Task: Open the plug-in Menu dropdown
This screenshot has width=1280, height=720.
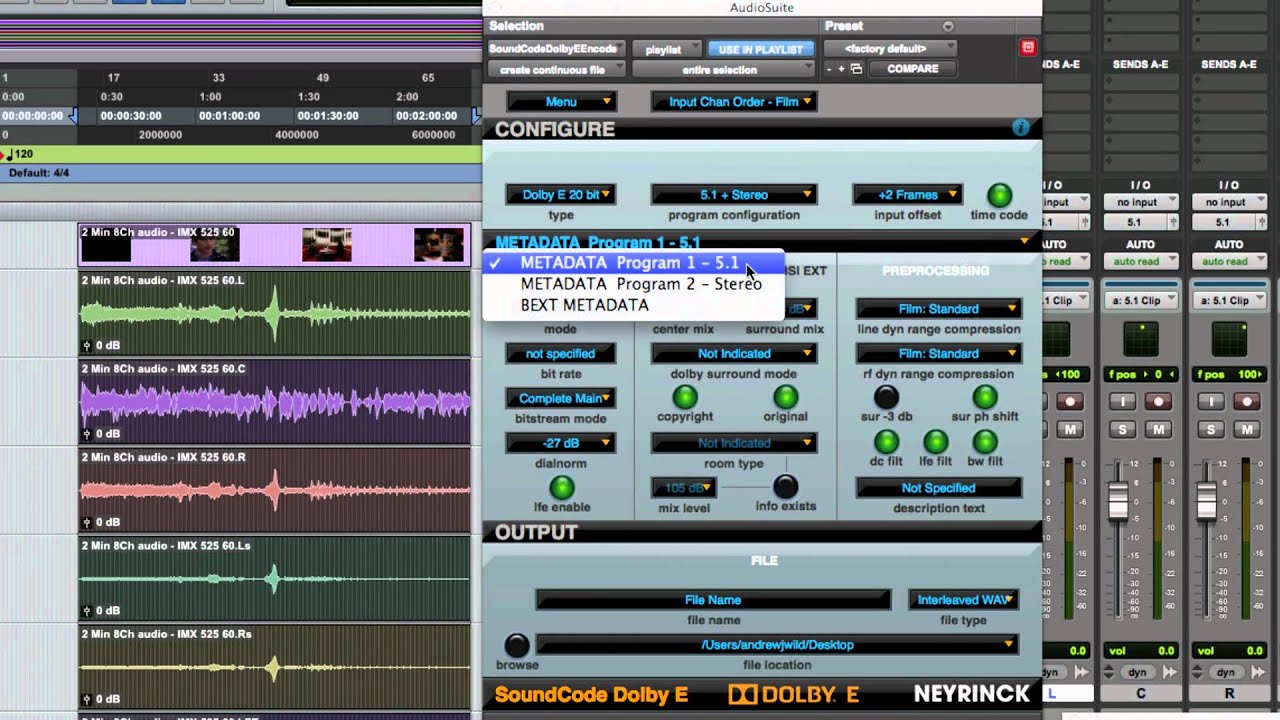Action: click(561, 102)
